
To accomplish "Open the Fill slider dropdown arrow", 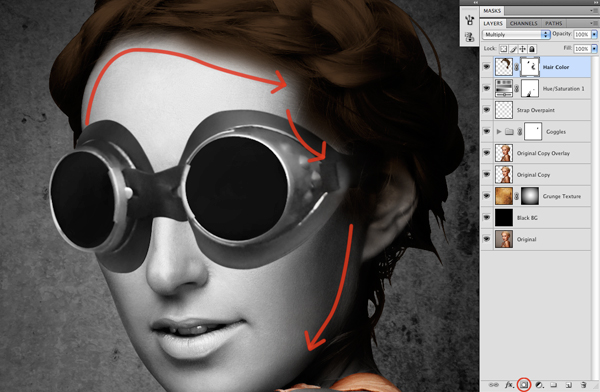I will pyautogui.click(x=594, y=49).
